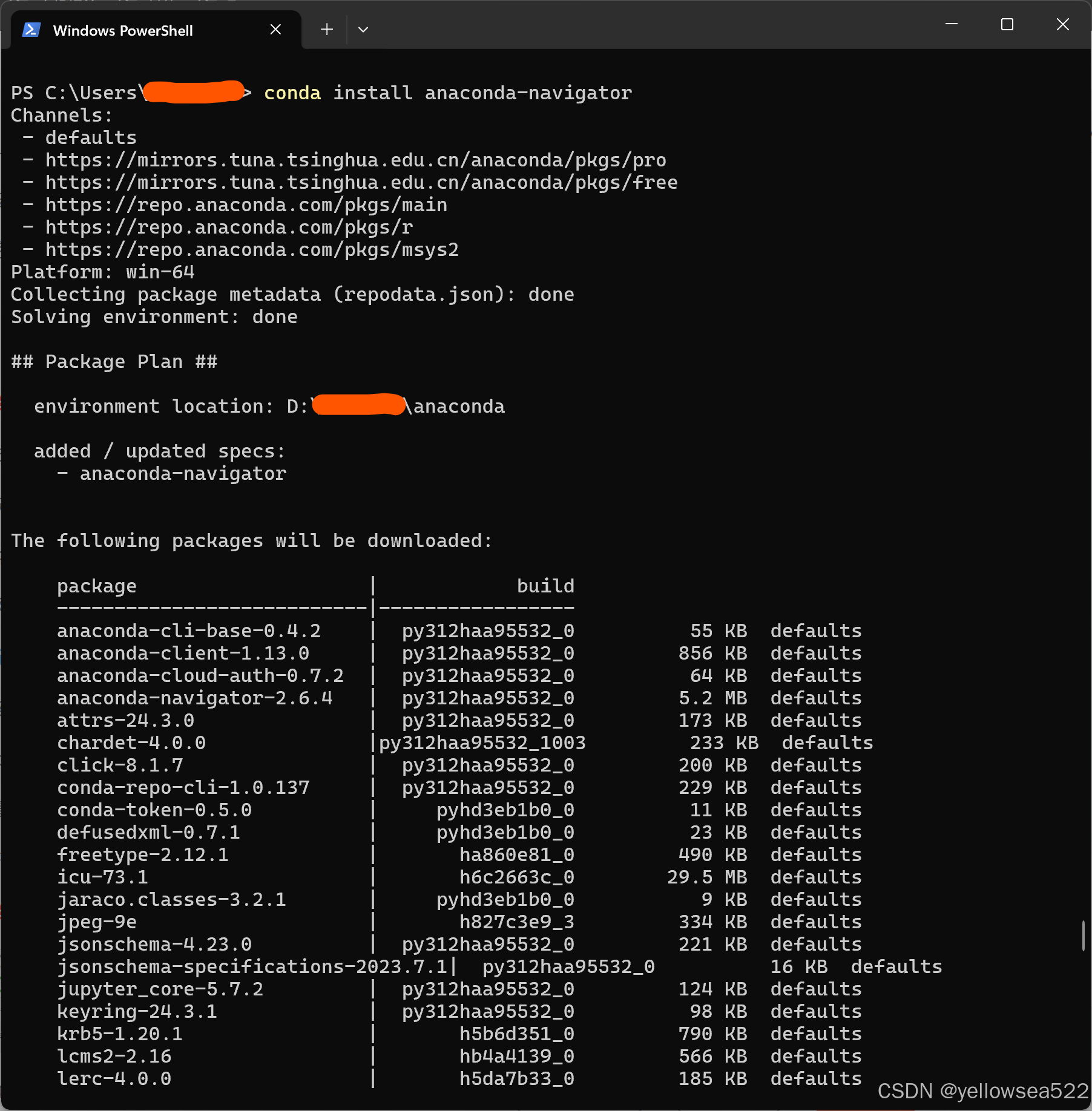Click the package column header
This screenshot has height=1111, width=1092.
[x=97, y=586]
